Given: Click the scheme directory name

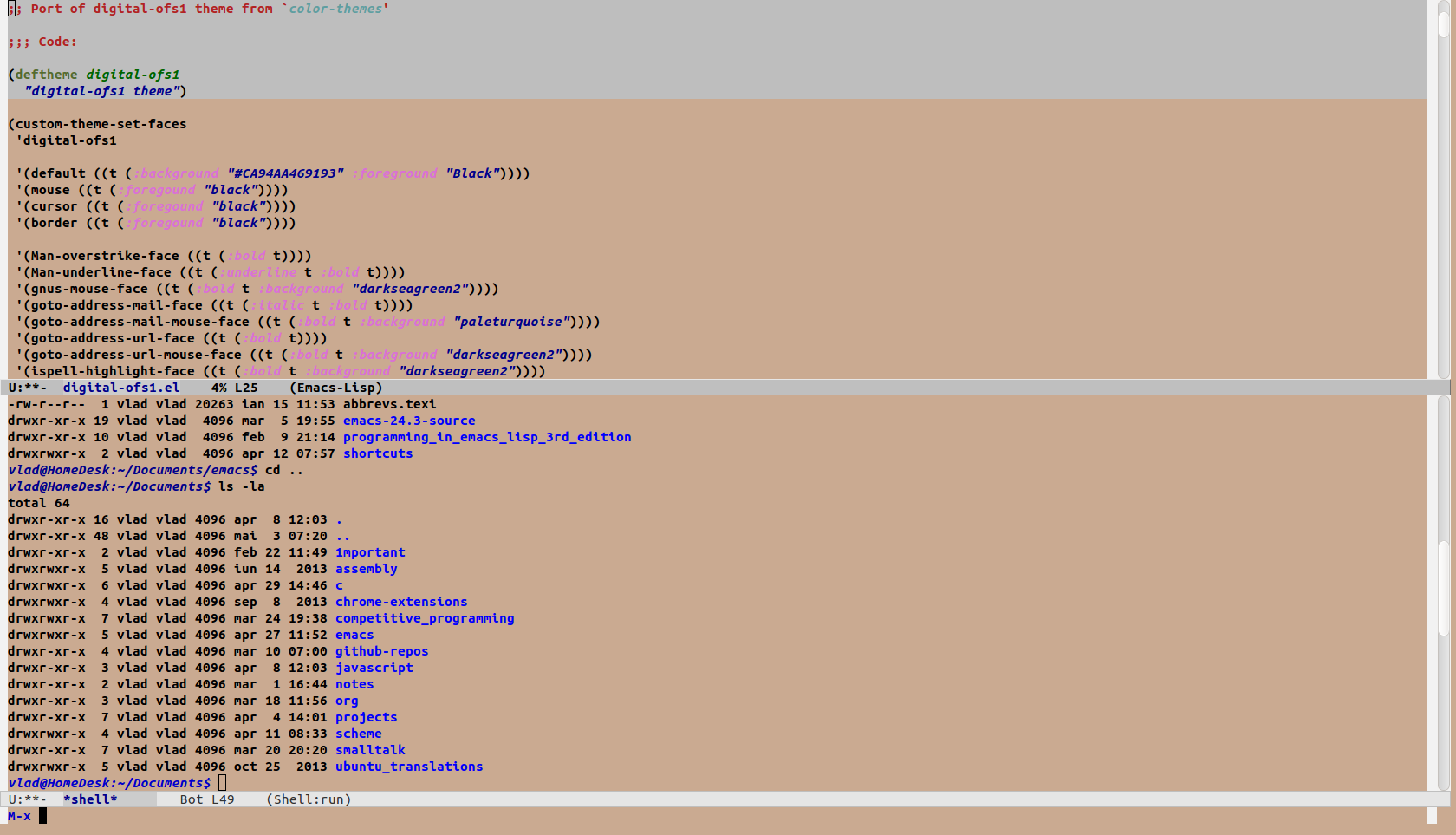Looking at the screenshot, I should click(x=359, y=734).
